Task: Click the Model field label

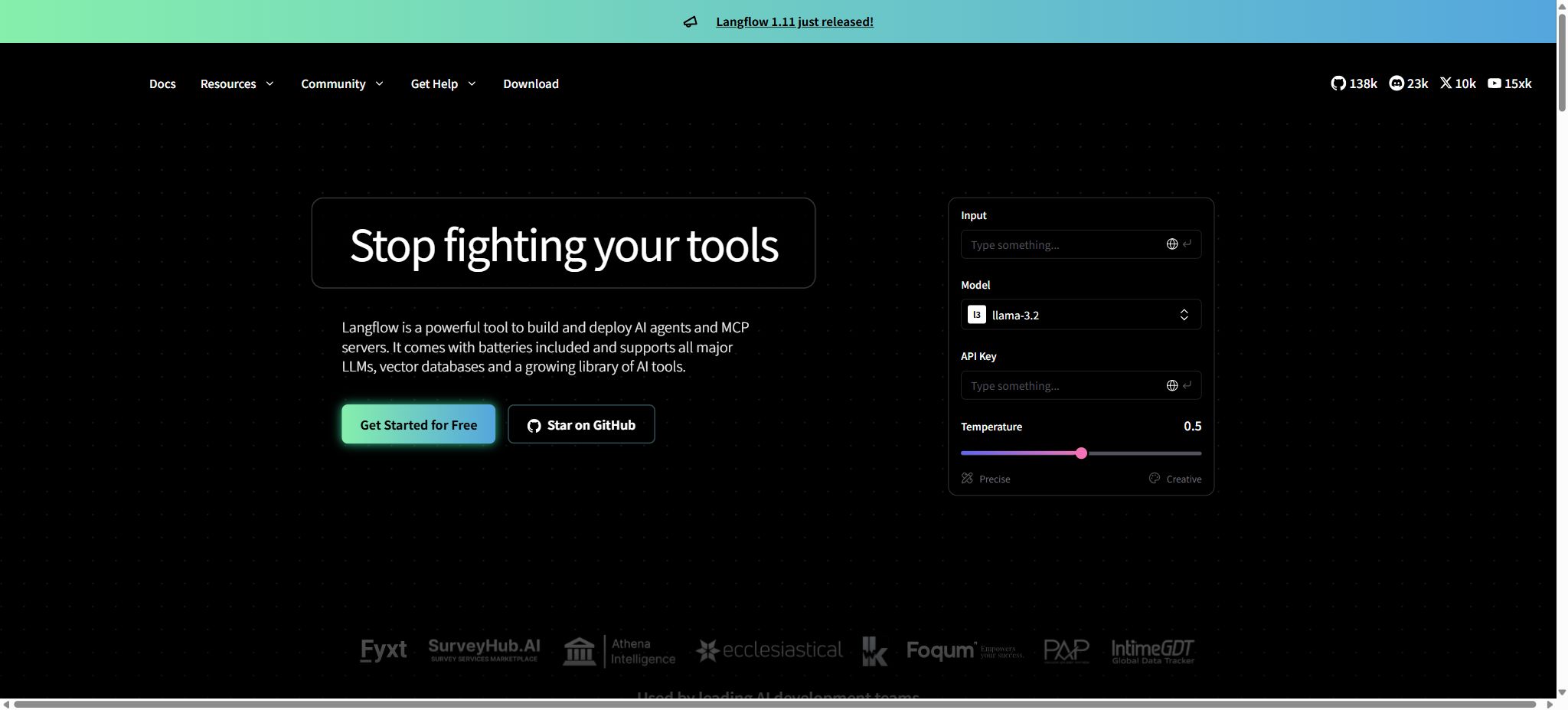Action: pyautogui.click(x=975, y=285)
